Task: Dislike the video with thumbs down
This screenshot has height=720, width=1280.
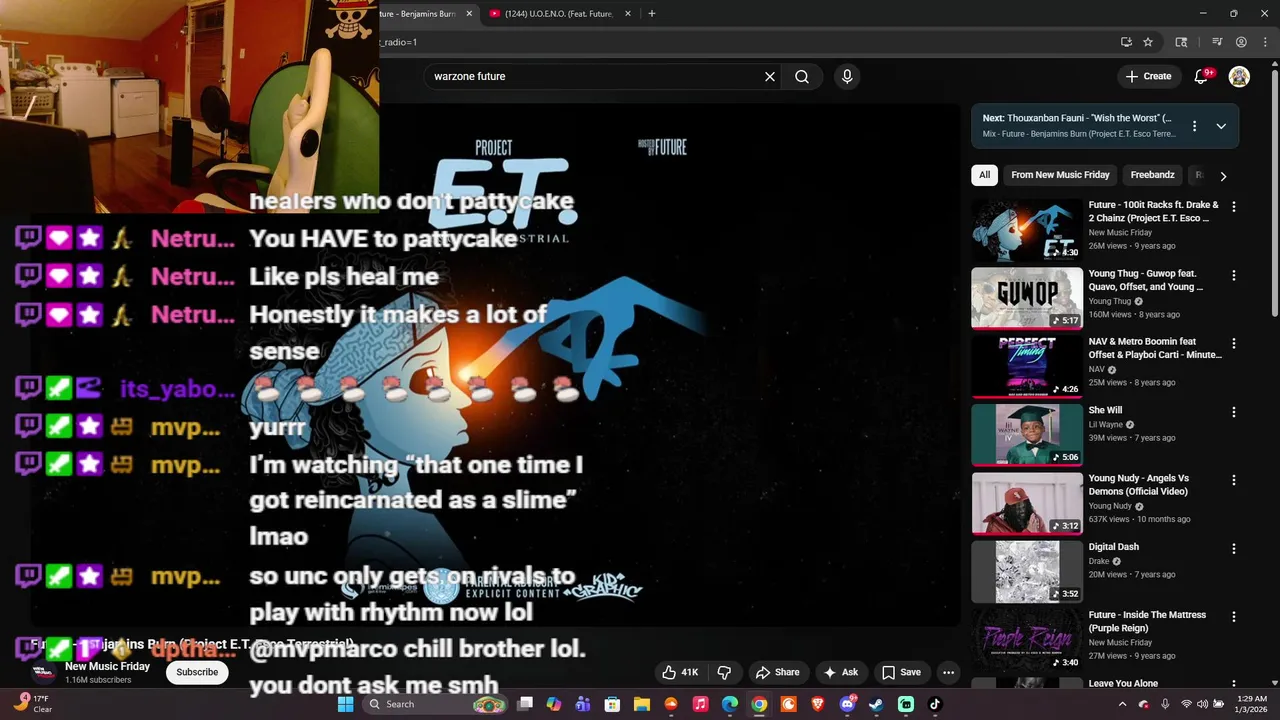Action: click(x=724, y=672)
